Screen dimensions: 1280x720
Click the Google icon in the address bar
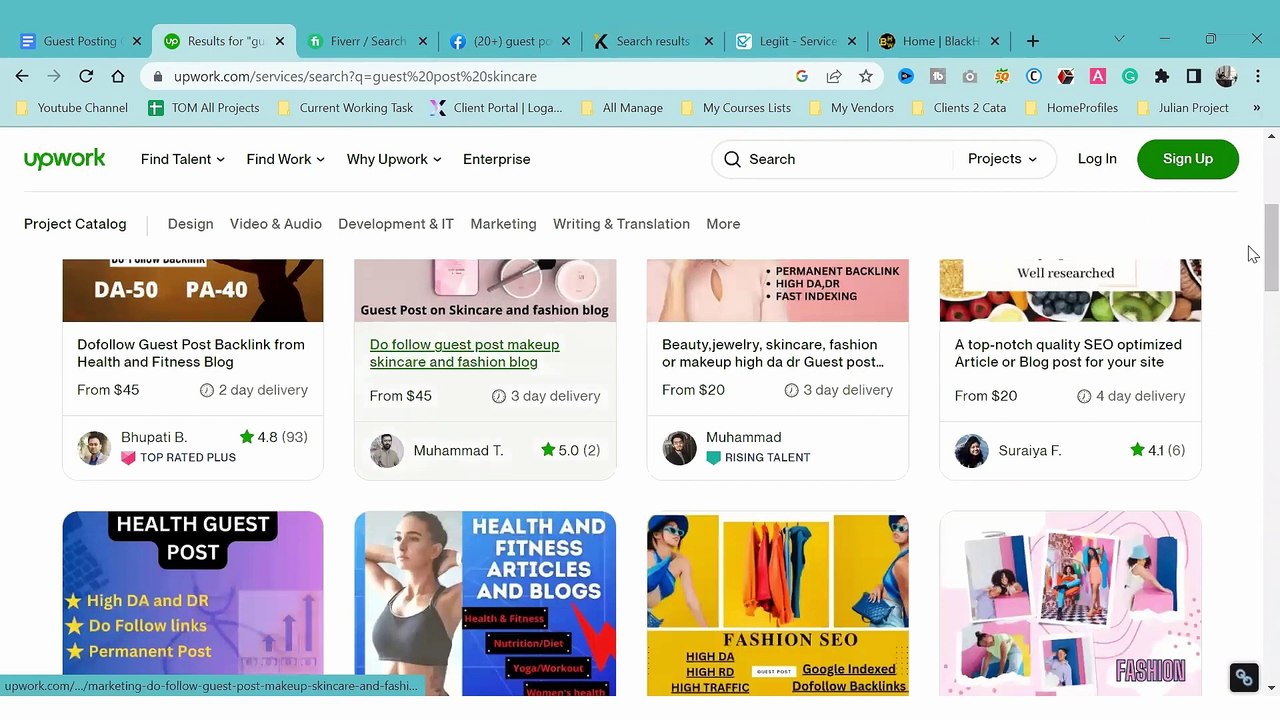point(802,76)
